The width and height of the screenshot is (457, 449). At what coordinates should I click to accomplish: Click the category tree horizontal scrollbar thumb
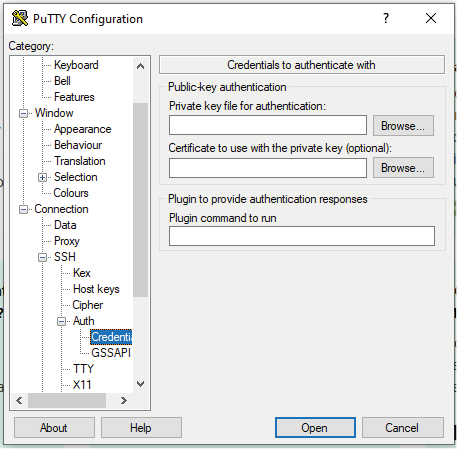(67, 400)
